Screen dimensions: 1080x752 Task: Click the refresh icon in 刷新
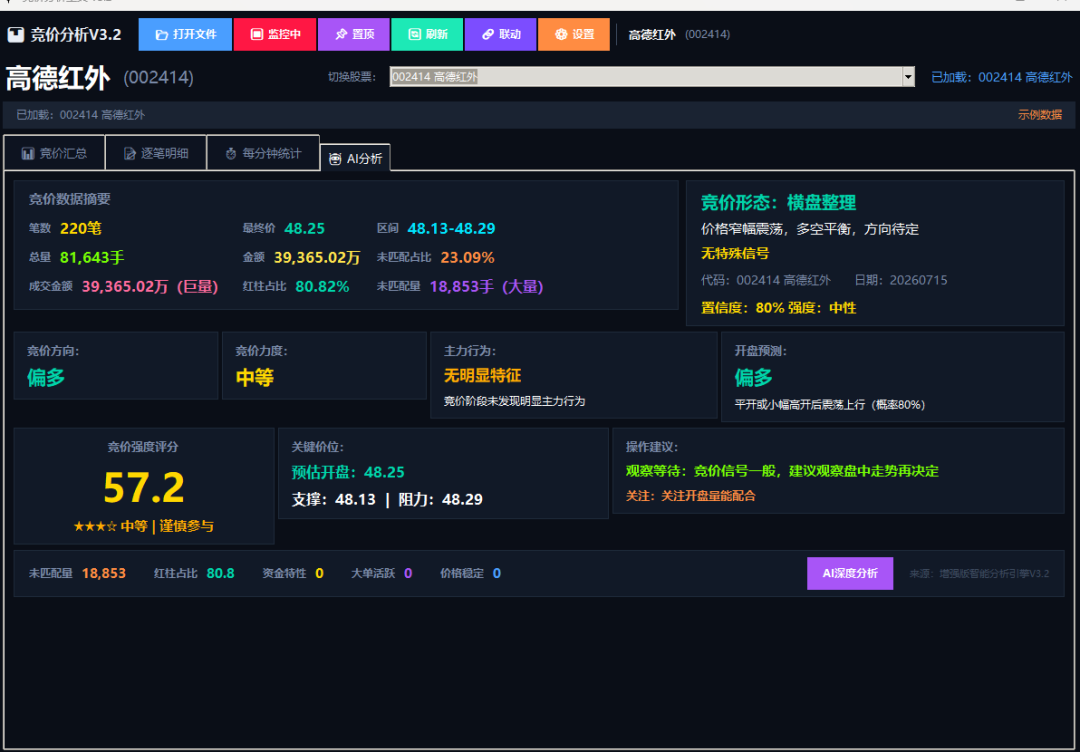click(414, 34)
